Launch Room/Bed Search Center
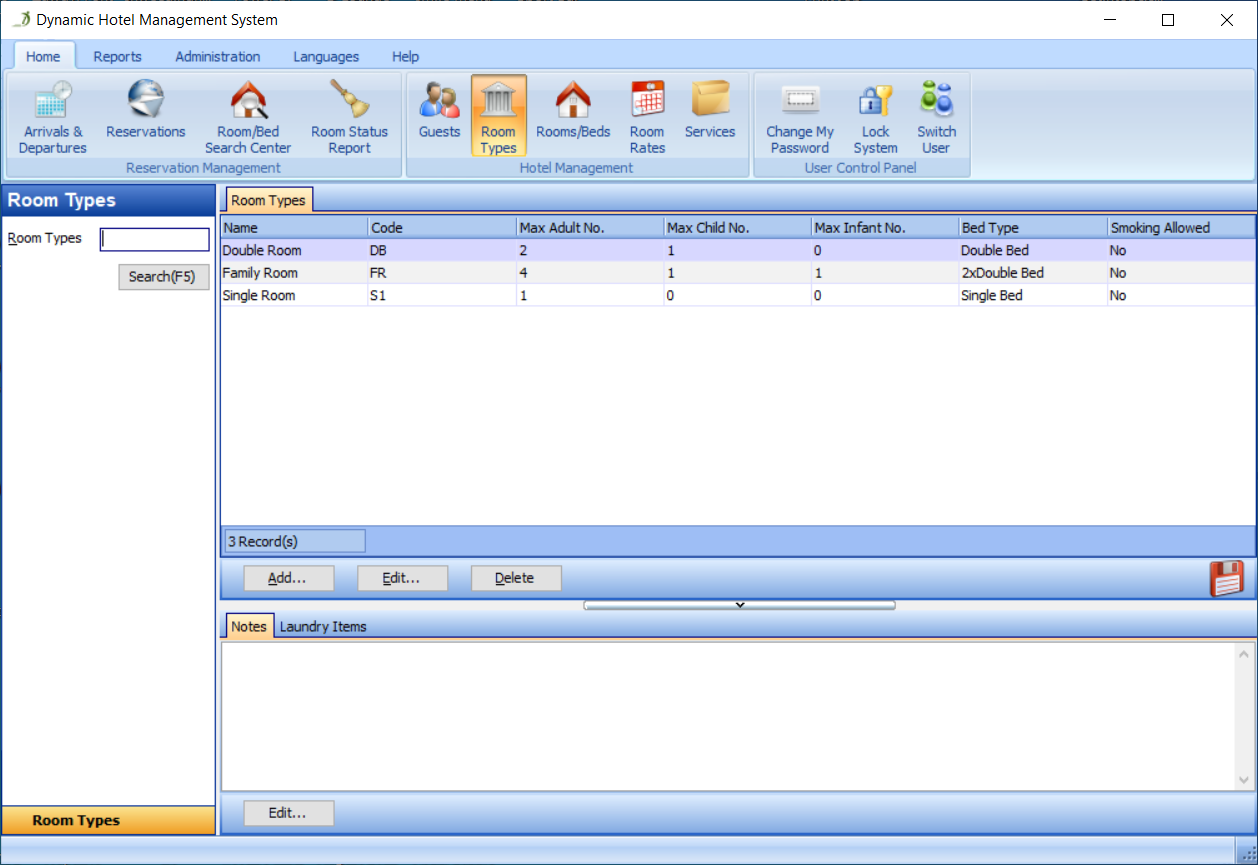Image resolution: width=1258 pixels, height=865 pixels. tap(248, 117)
